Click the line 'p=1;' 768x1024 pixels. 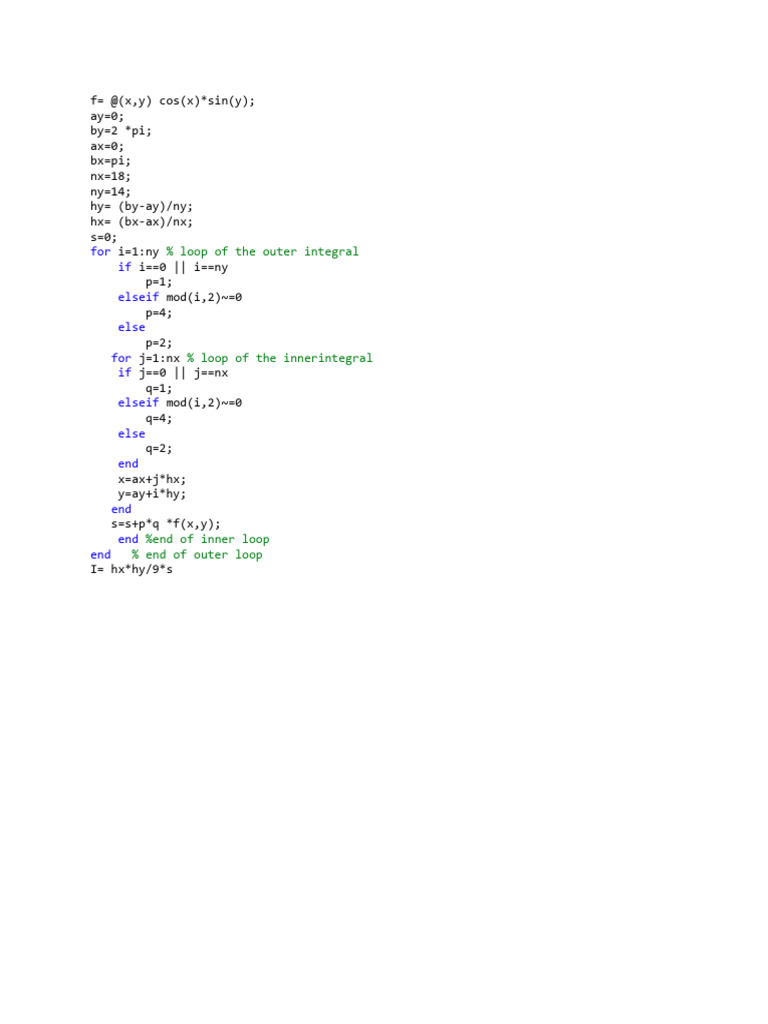click(x=159, y=283)
